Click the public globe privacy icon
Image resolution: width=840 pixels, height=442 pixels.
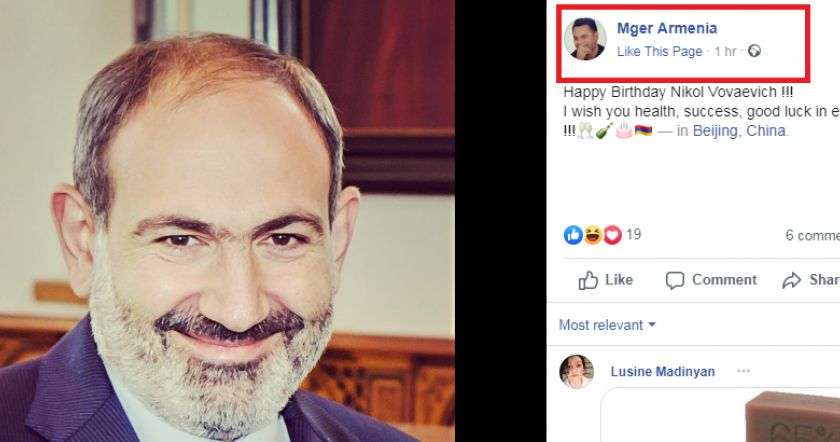pyautogui.click(x=754, y=51)
